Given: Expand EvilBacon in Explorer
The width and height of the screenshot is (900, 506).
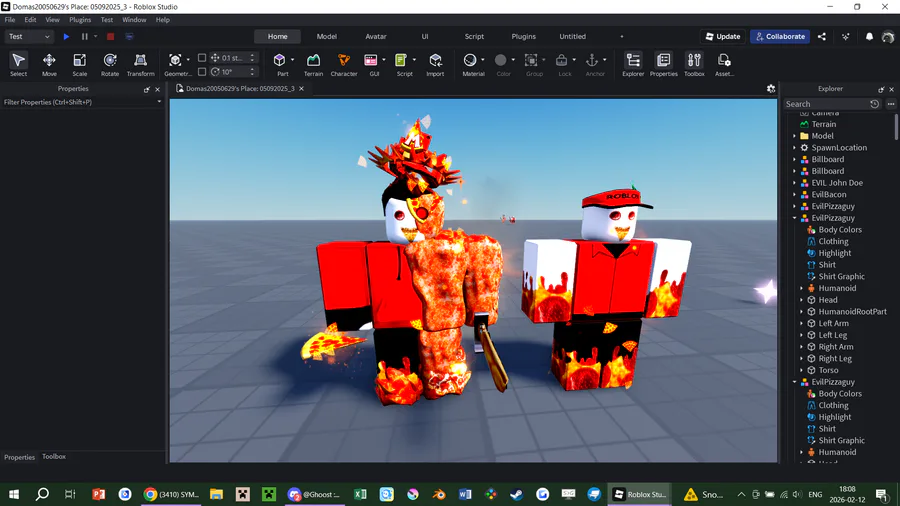Looking at the screenshot, I should click(x=795, y=194).
